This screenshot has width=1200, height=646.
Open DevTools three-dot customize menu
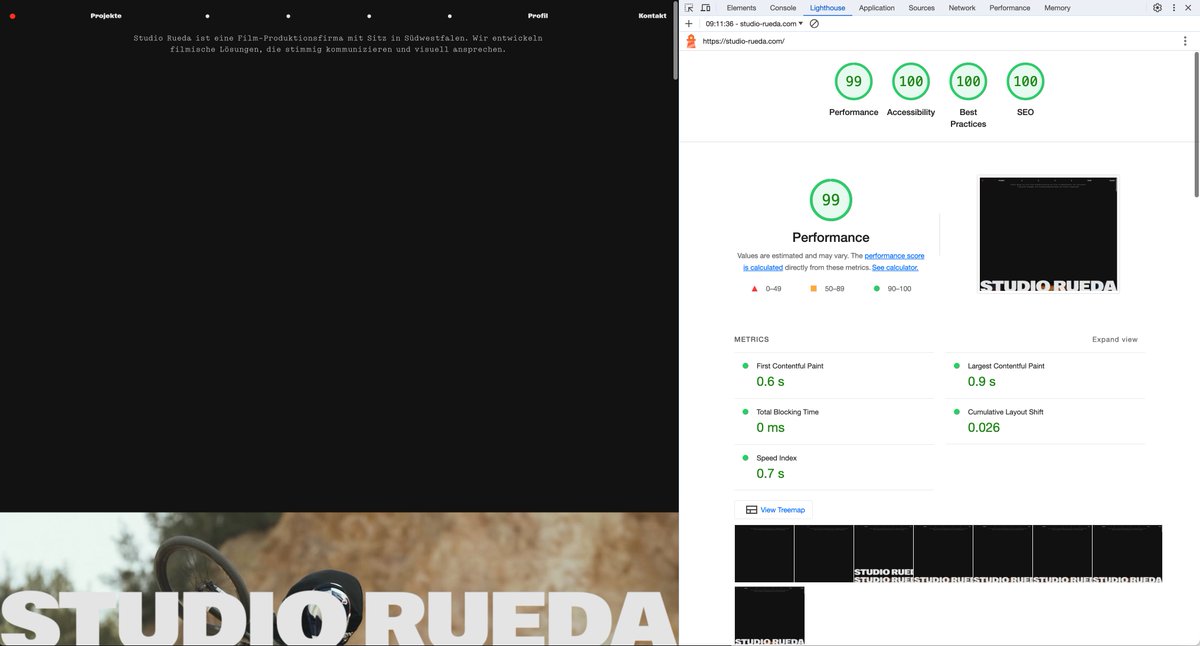(1173, 8)
